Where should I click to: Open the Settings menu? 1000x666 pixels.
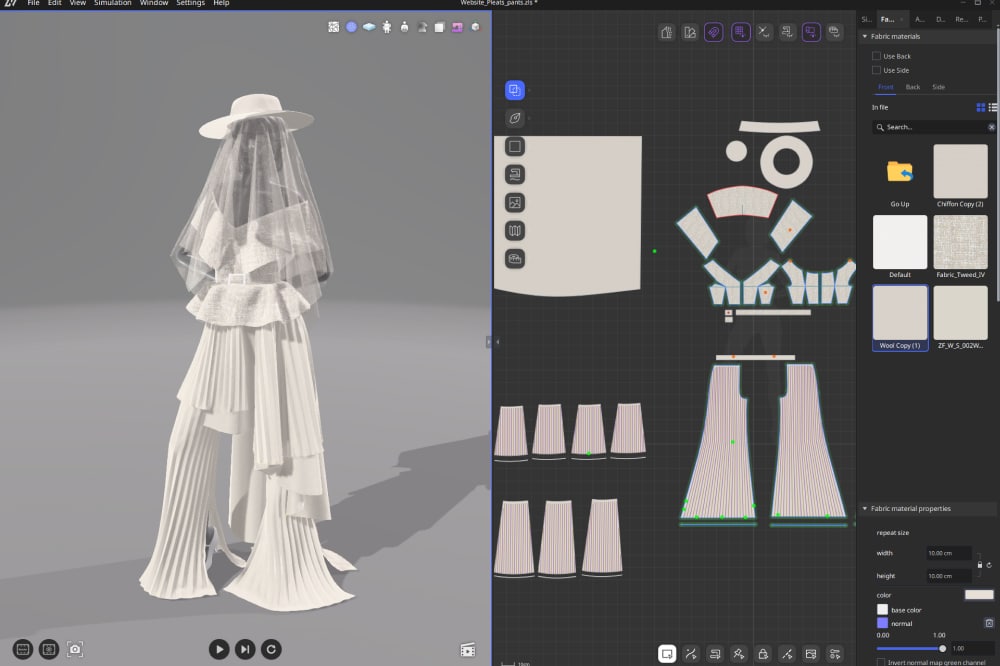click(x=190, y=3)
